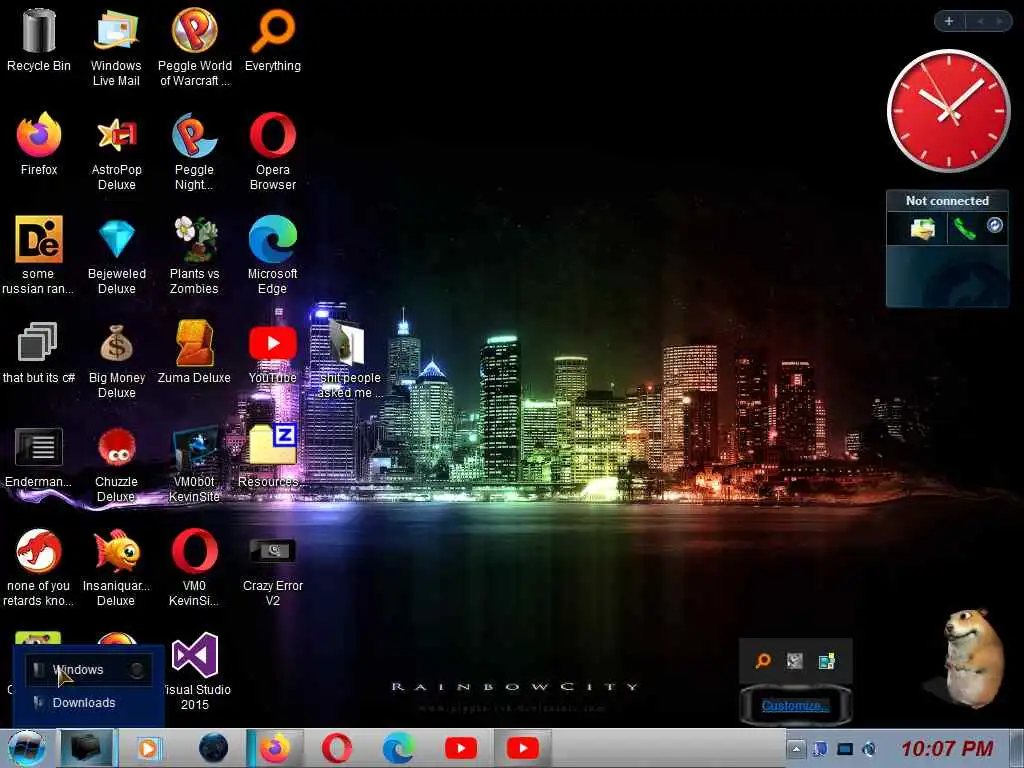Open the VM0 KevinSi... Opera shortcut
Viewport: 1024px width, 768px height.
coord(194,568)
